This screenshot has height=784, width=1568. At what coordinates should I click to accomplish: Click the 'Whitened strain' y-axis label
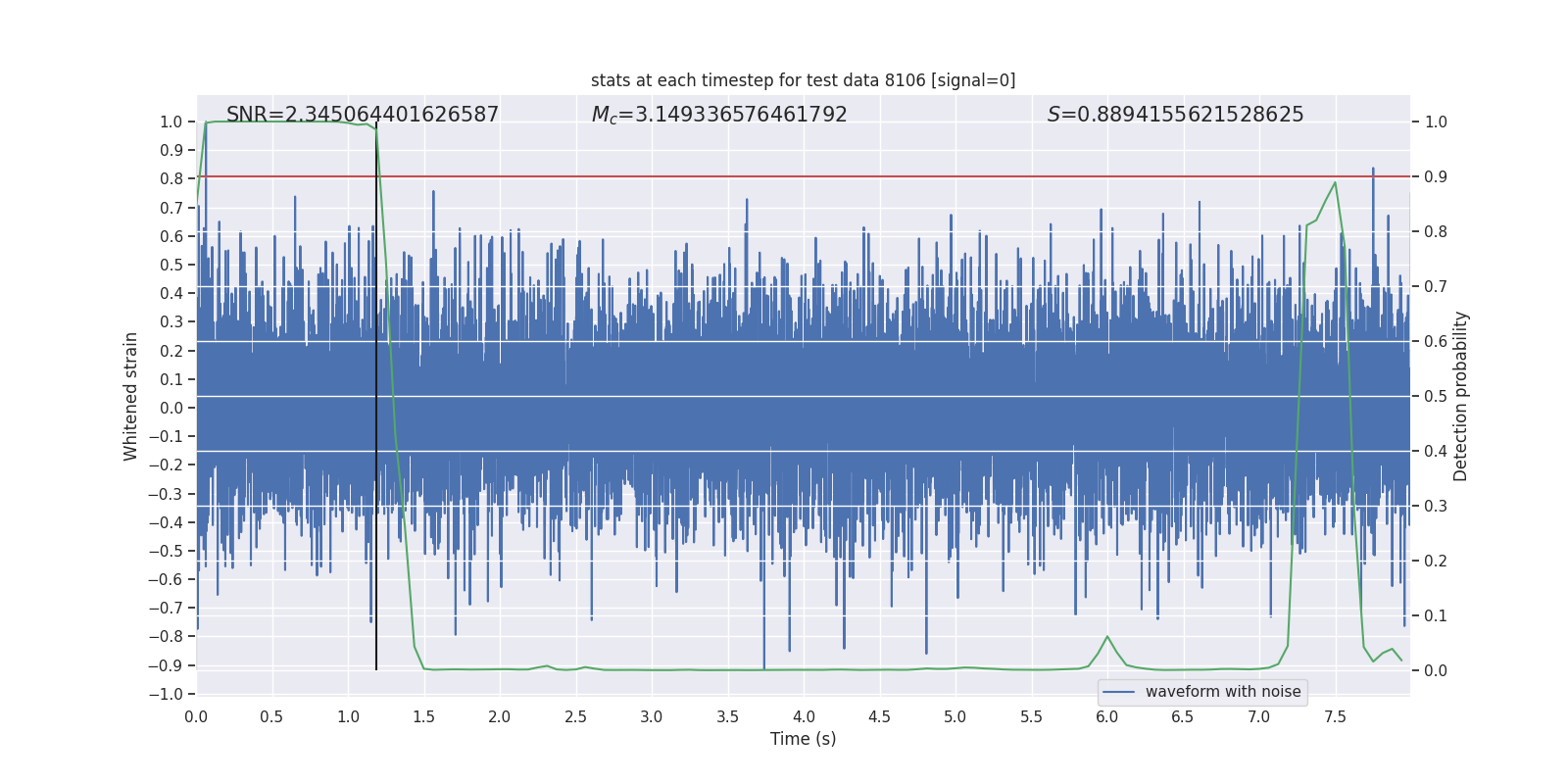pyautogui.click(x=131, y=396)
